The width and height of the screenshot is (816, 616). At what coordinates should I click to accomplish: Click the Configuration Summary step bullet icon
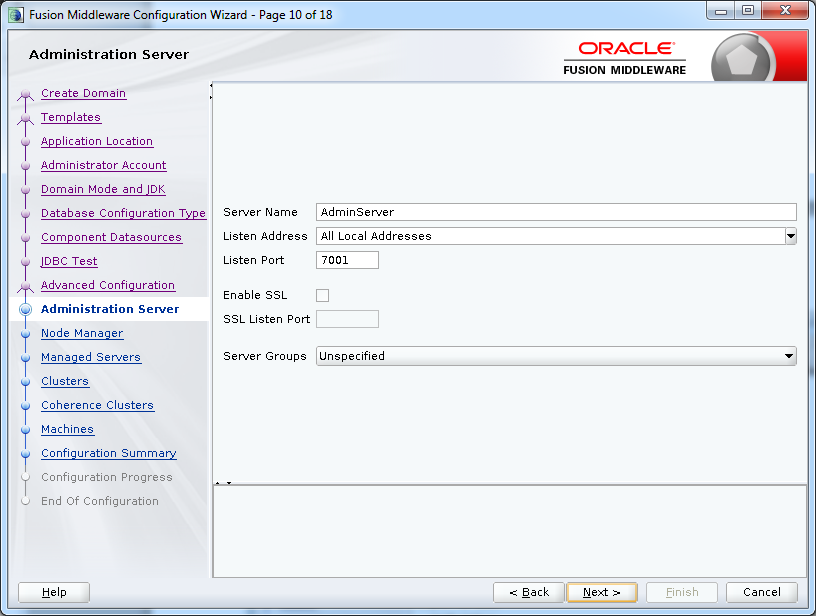coord(25,453)
